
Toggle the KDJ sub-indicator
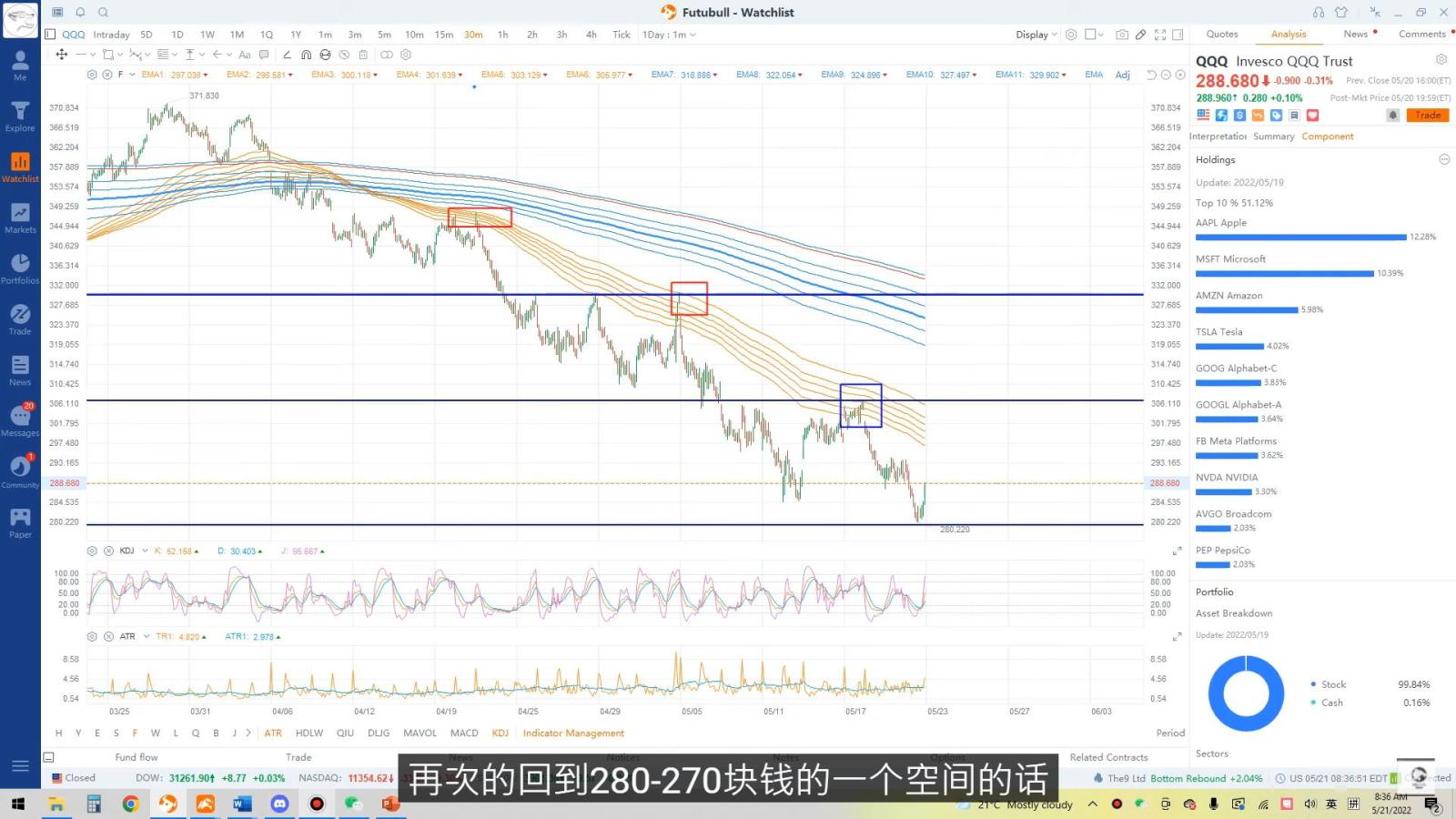pos(500,733)
